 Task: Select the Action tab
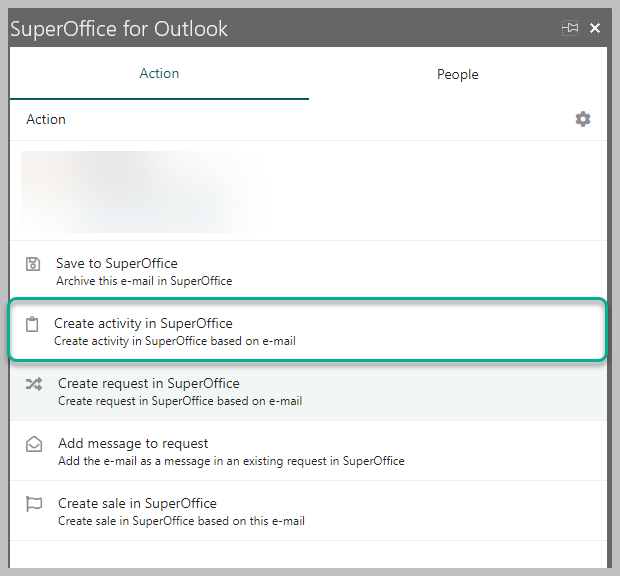pyautogui.click(x=159, y=74)
